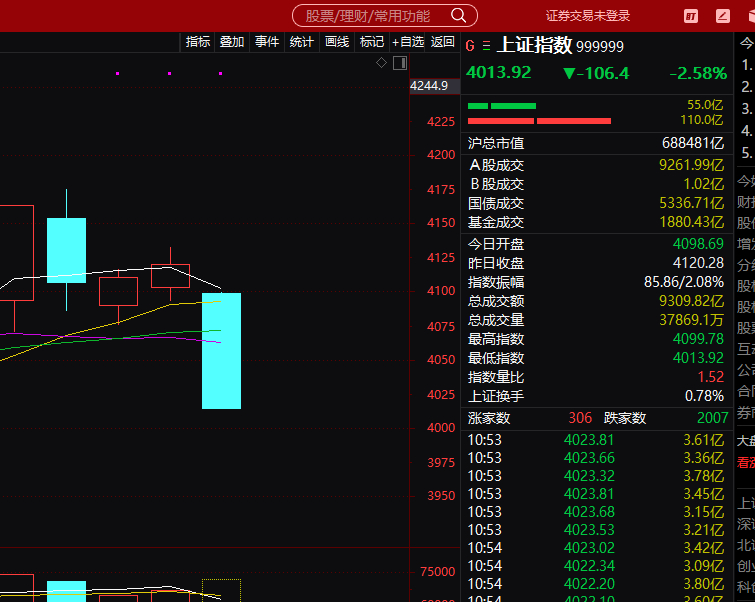Click the 上证指数 title
Screen dimensions: 755x602
[x=534, y=45]
